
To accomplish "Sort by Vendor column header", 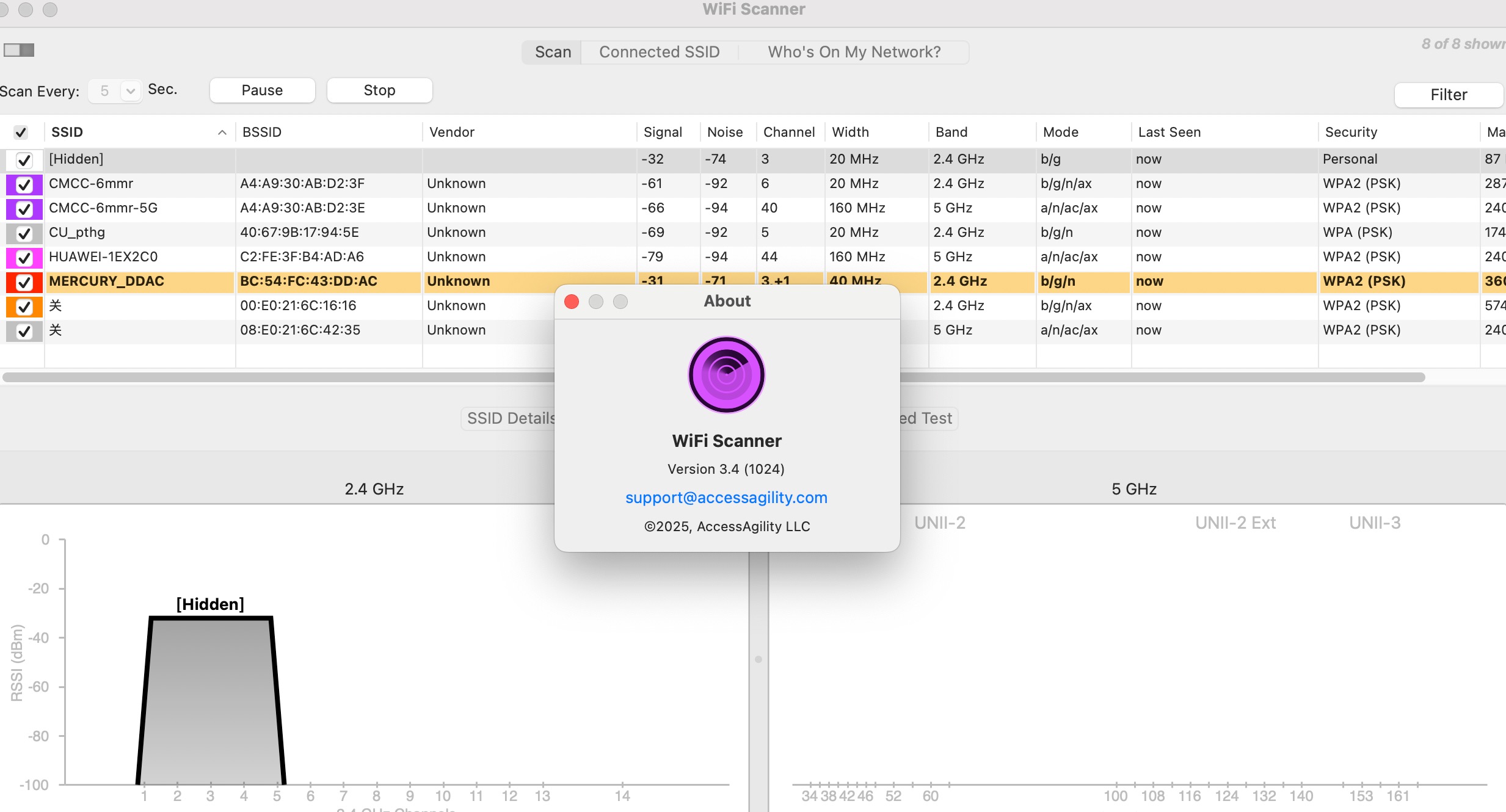I will (x=529, y=132).
